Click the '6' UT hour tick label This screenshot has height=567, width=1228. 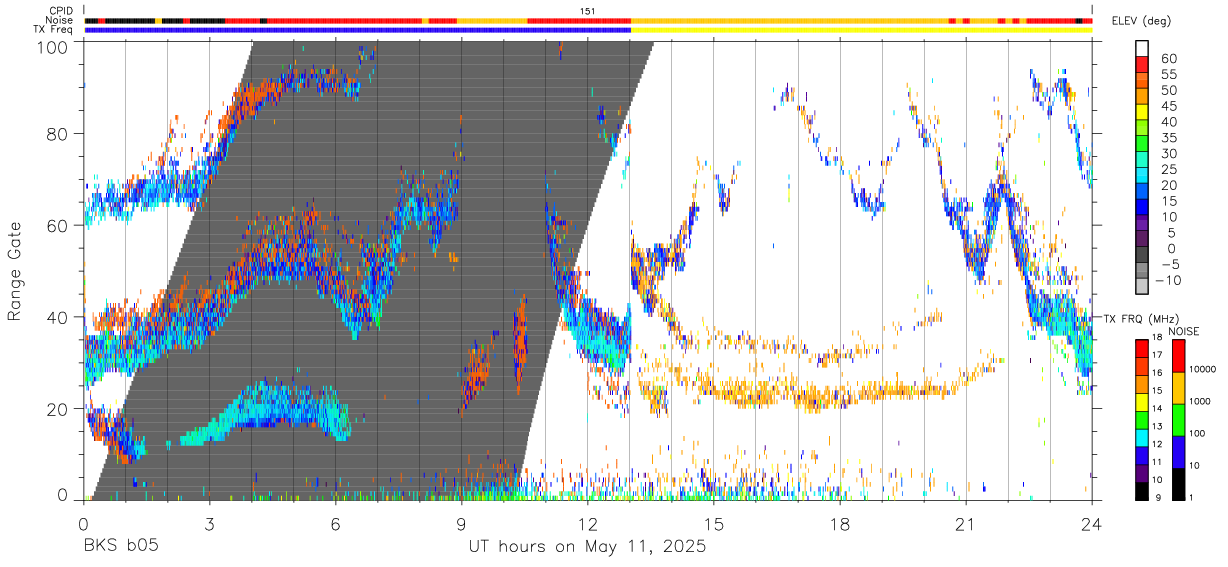point(336,524)
